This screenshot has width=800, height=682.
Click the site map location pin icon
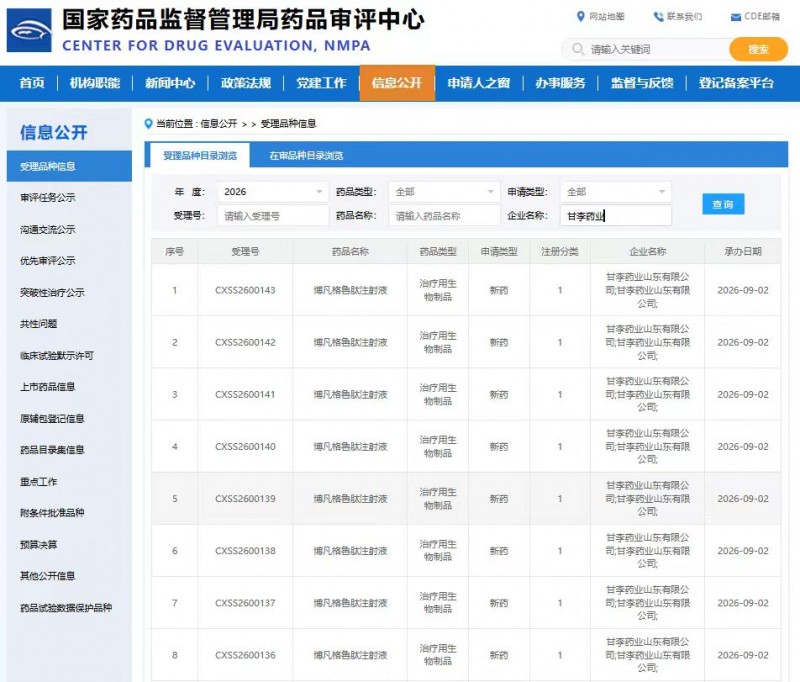(x=580, y=16)
